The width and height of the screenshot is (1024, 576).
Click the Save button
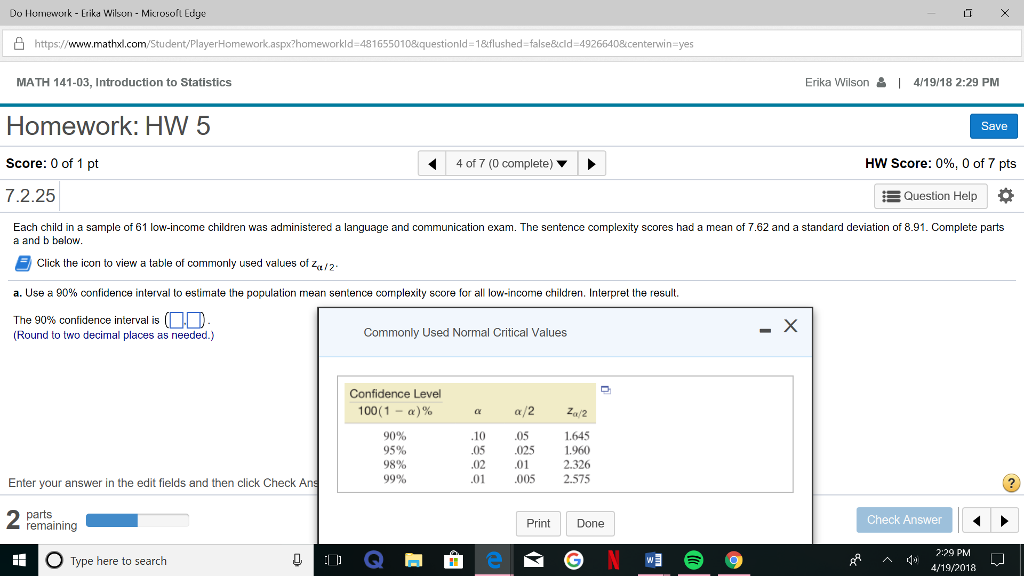[x=992, y=126]
